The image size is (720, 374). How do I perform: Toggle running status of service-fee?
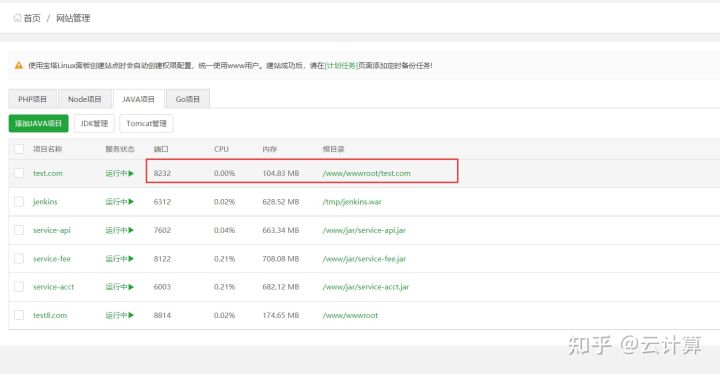point(120,259)
